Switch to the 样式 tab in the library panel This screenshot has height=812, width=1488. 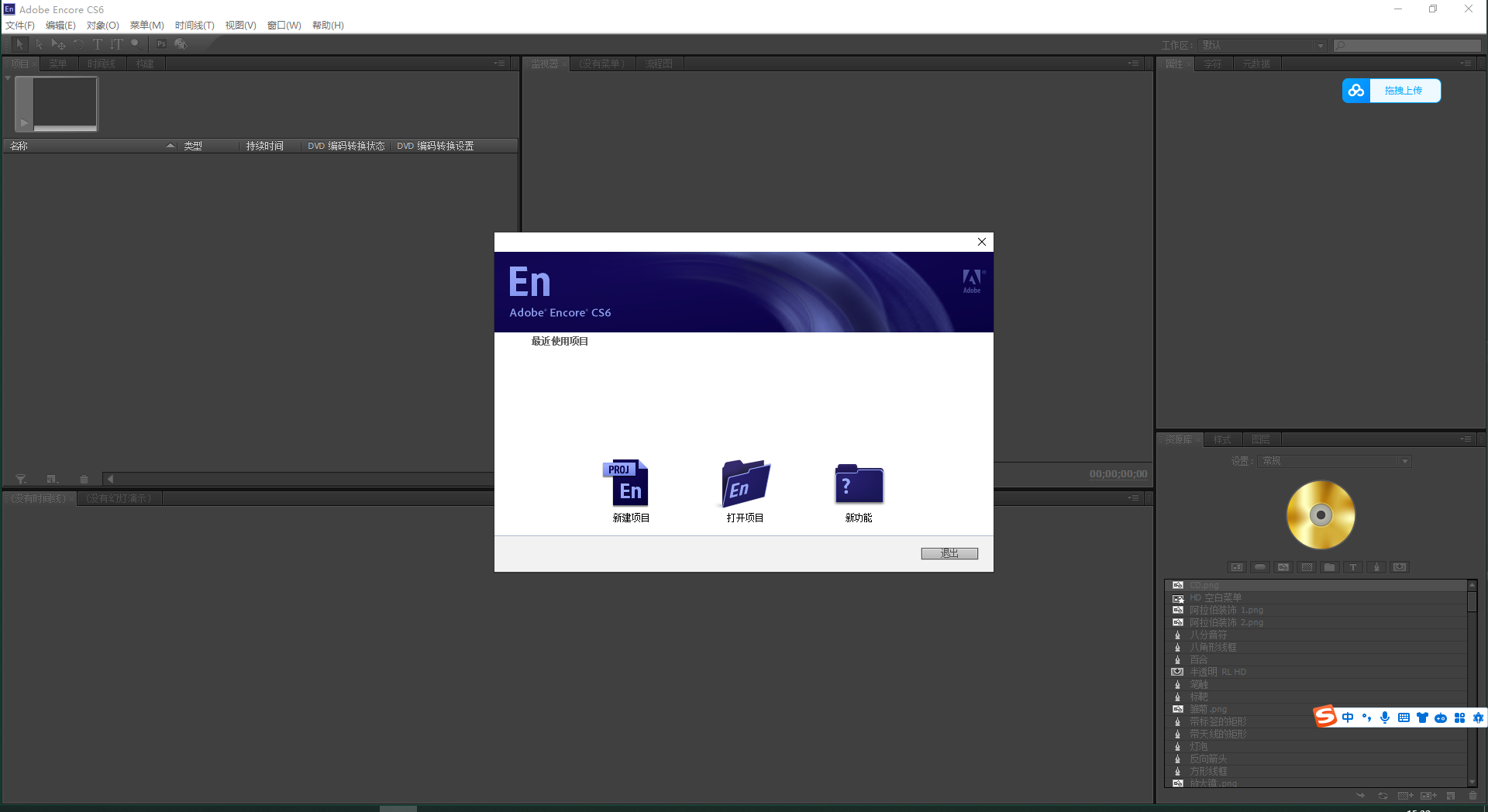(1222, 439)
